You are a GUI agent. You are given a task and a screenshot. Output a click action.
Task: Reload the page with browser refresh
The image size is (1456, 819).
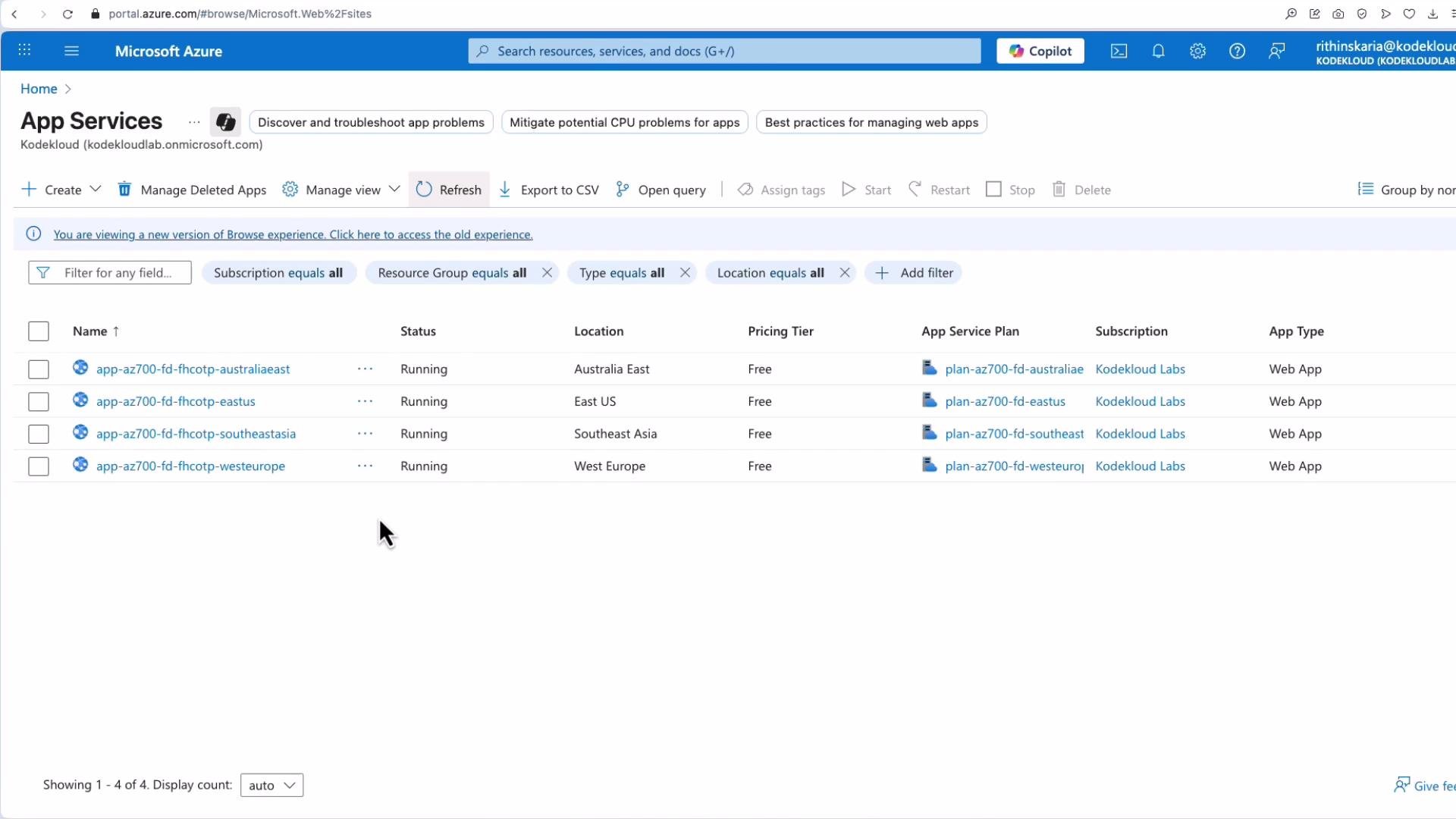67,14
